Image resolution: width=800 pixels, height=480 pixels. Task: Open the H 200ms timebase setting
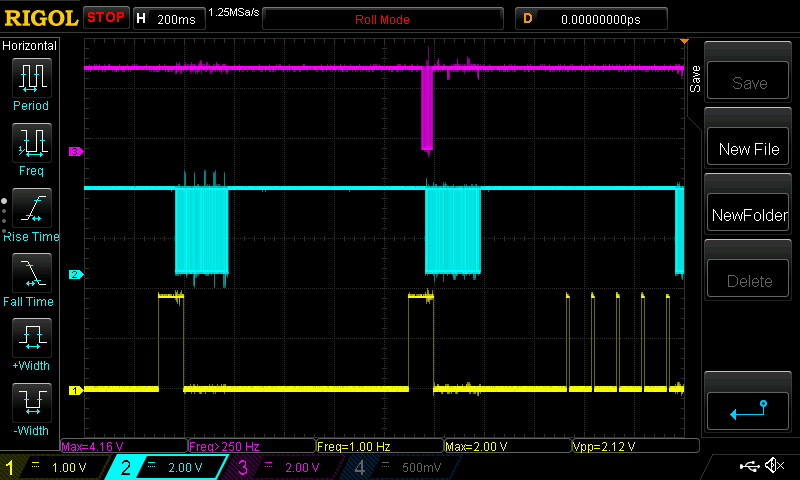click(x=168, y=19)
